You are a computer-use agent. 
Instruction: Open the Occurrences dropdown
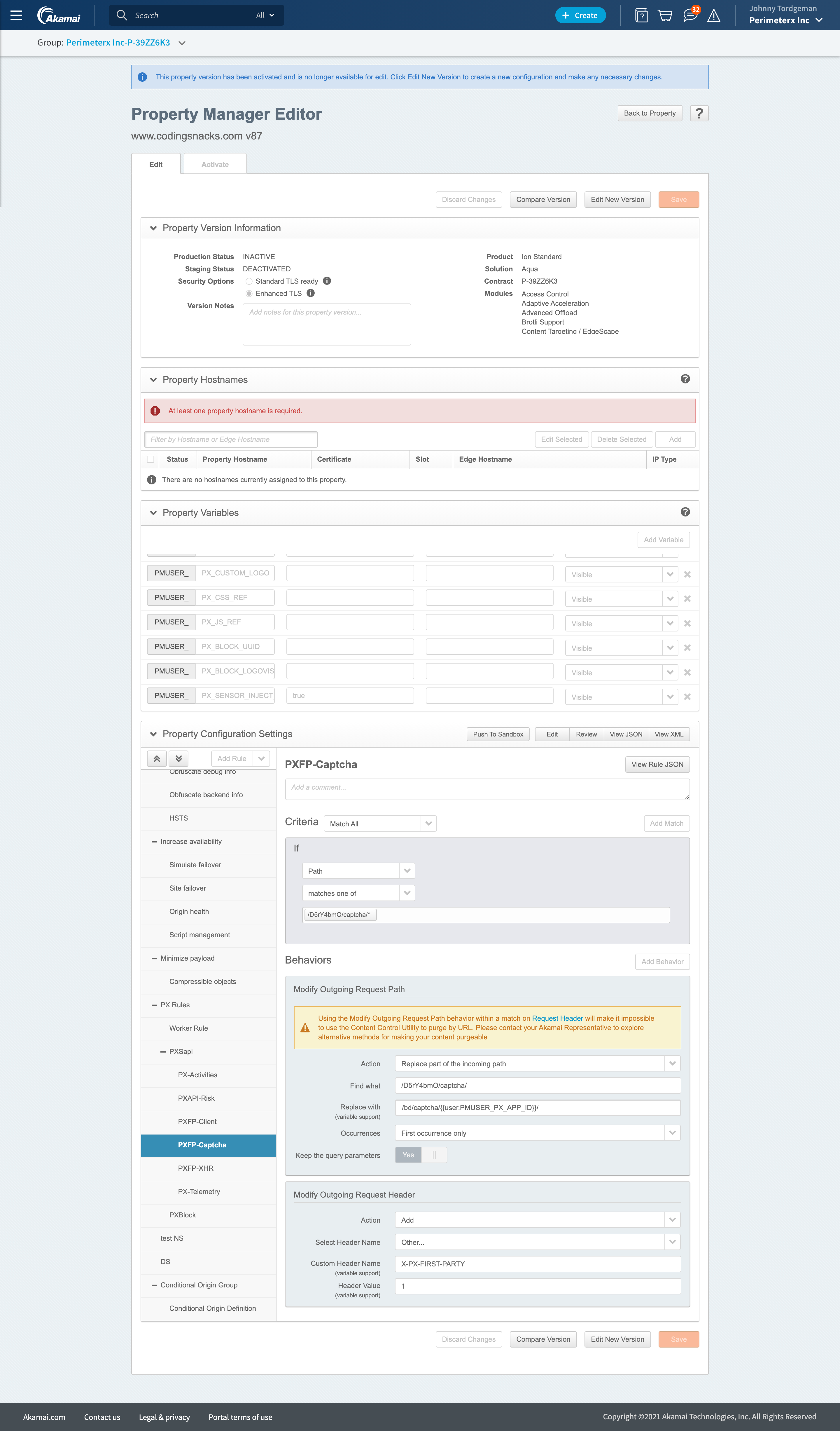[537, 1133]
